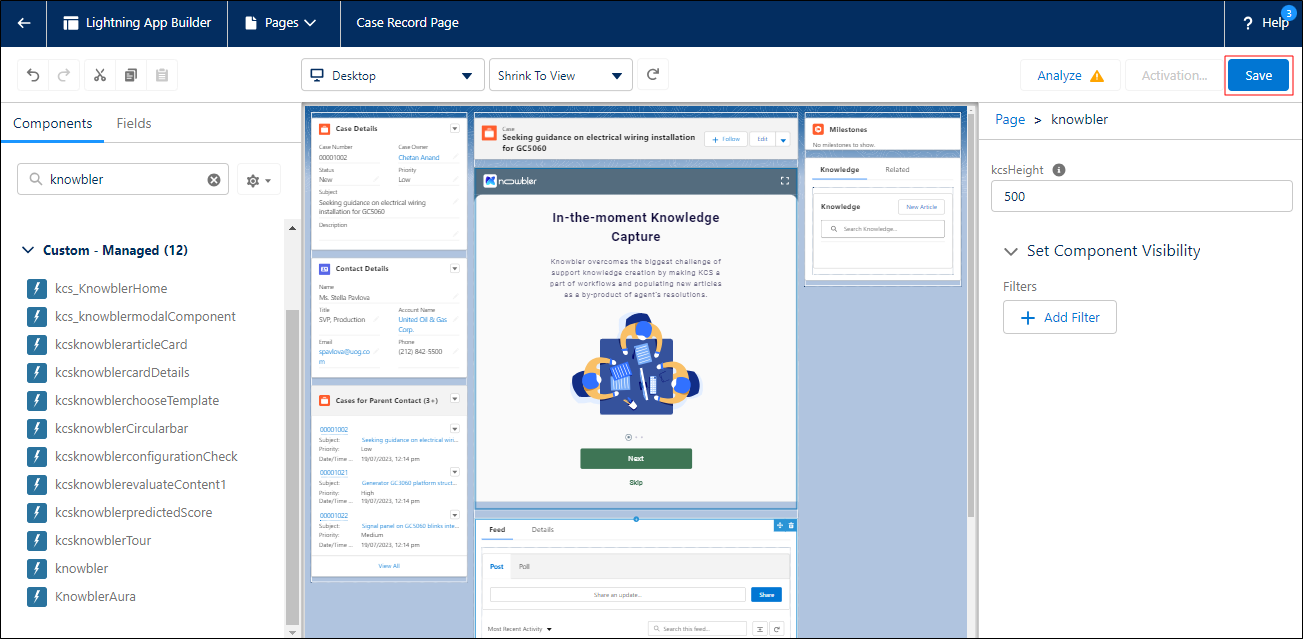Cut the selected component
Screen dimensions: 1303x639
click(x=101, y=75)
